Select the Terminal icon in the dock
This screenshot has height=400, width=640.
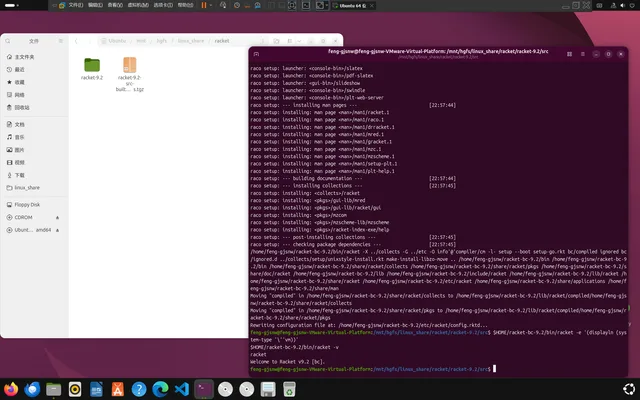pyautogui.click(x=203, y=389)
